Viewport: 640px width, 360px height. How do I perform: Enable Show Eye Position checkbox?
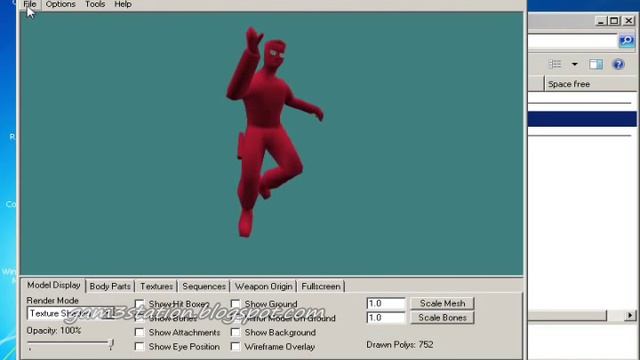pos(139,347)
